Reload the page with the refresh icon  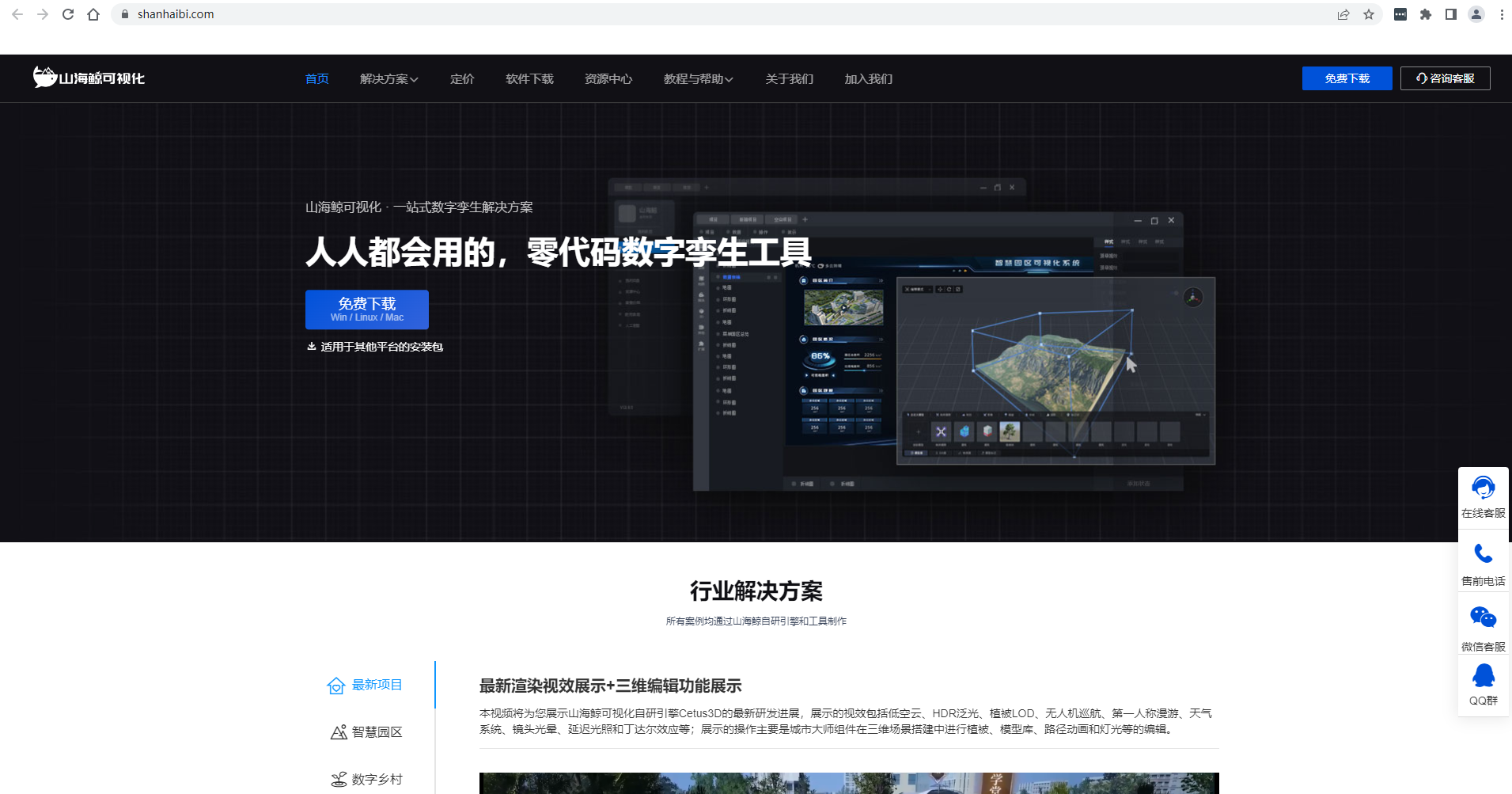68,14
